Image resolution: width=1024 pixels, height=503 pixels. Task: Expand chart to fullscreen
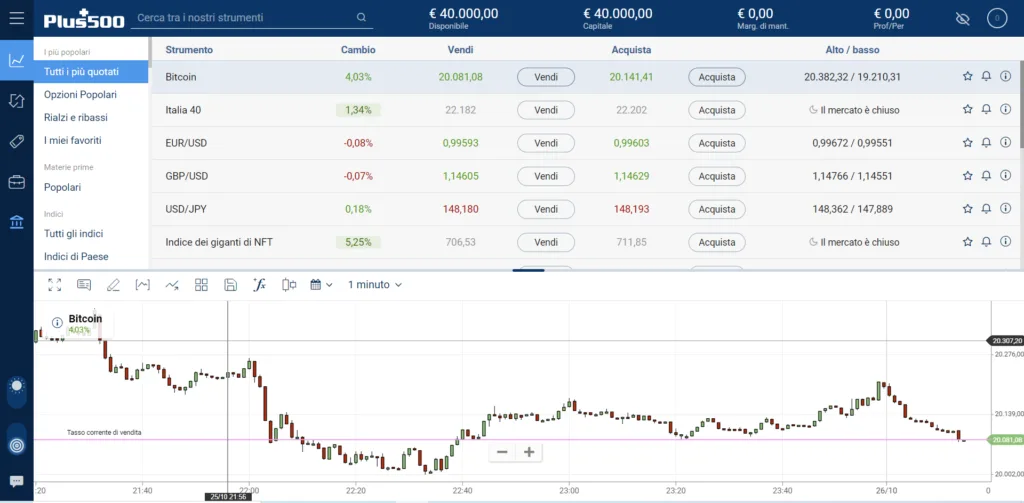tap(54, 285)
